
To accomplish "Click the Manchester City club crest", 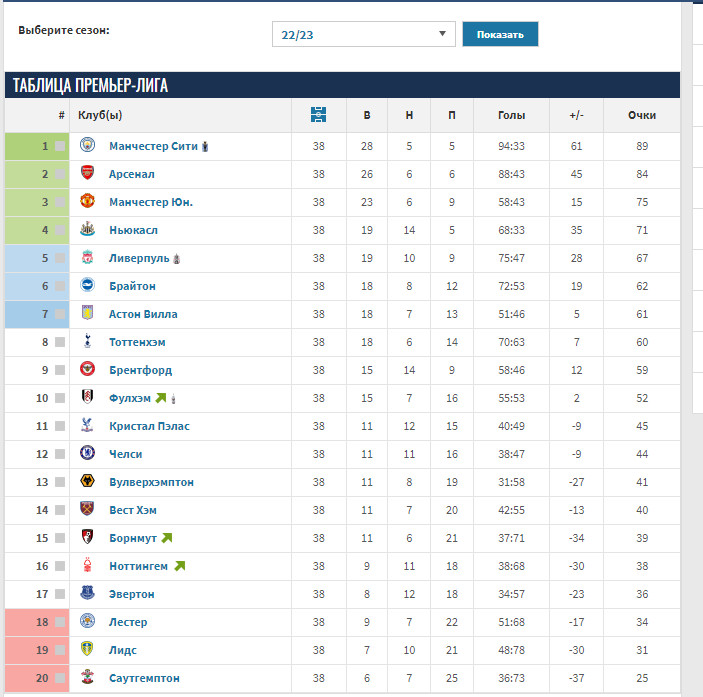I will tap(87, 145).
